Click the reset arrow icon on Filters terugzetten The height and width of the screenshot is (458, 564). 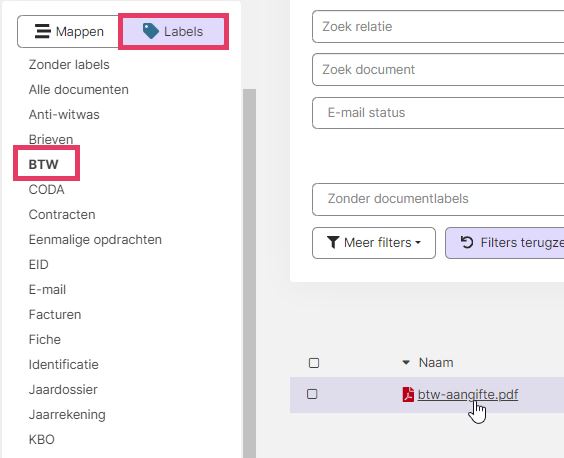point(467,242)
